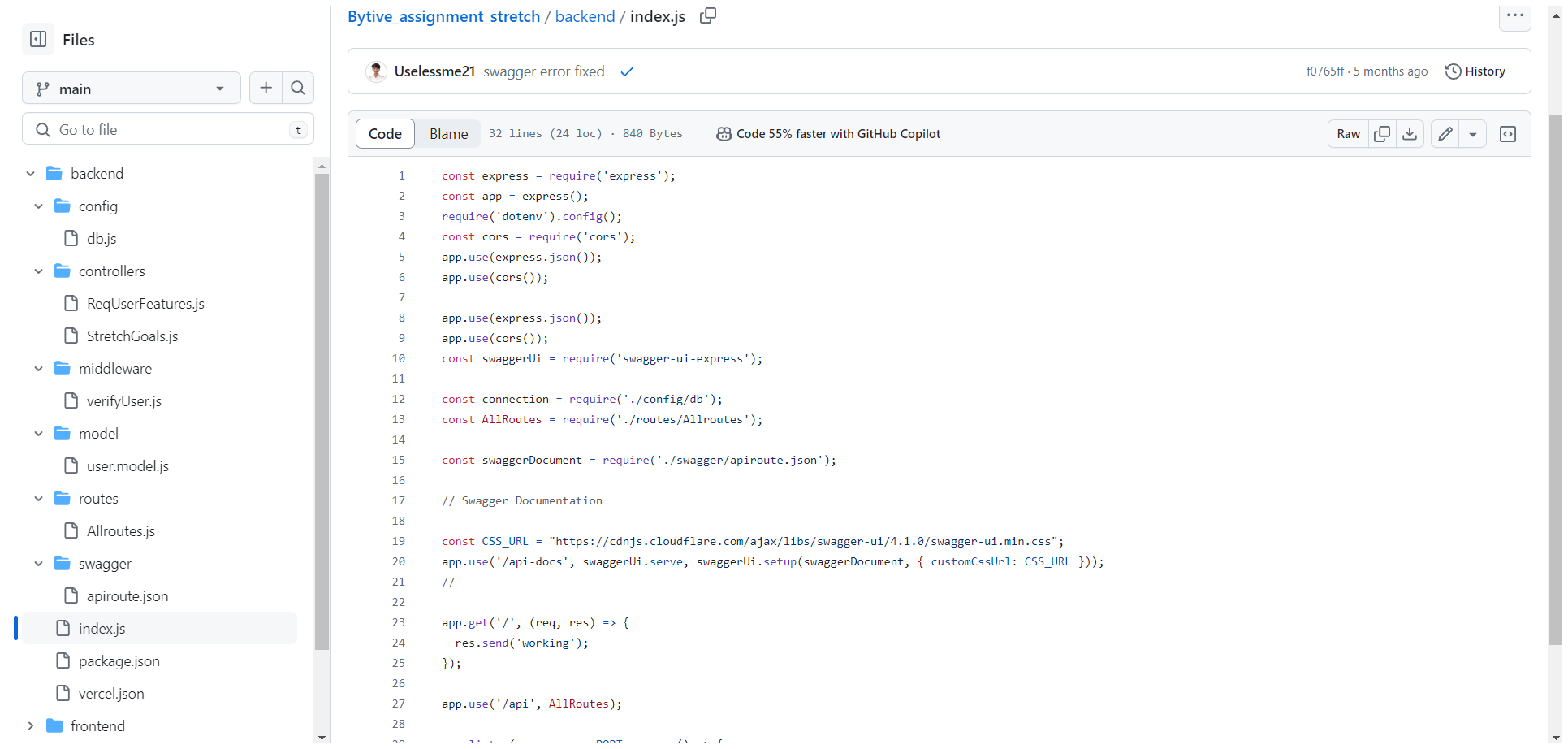The image size is (1568, 749).
Task: Open more edit options dropdown arrow
Action: click(x=1472, y=134)
